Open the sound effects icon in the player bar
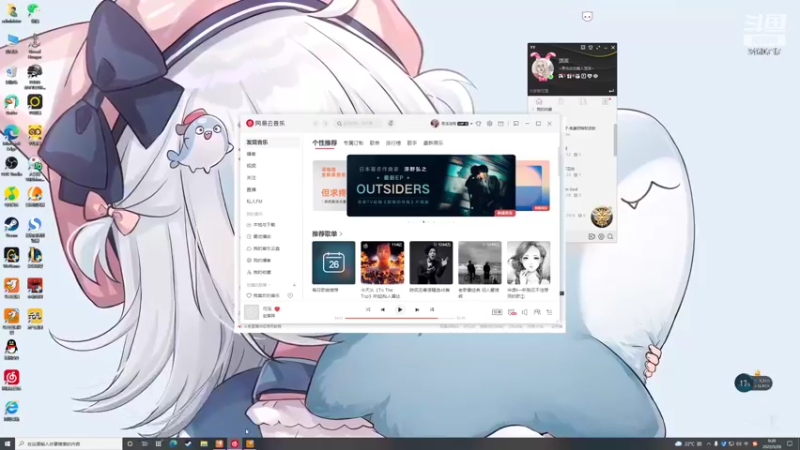800x450 pixels. 512,312
